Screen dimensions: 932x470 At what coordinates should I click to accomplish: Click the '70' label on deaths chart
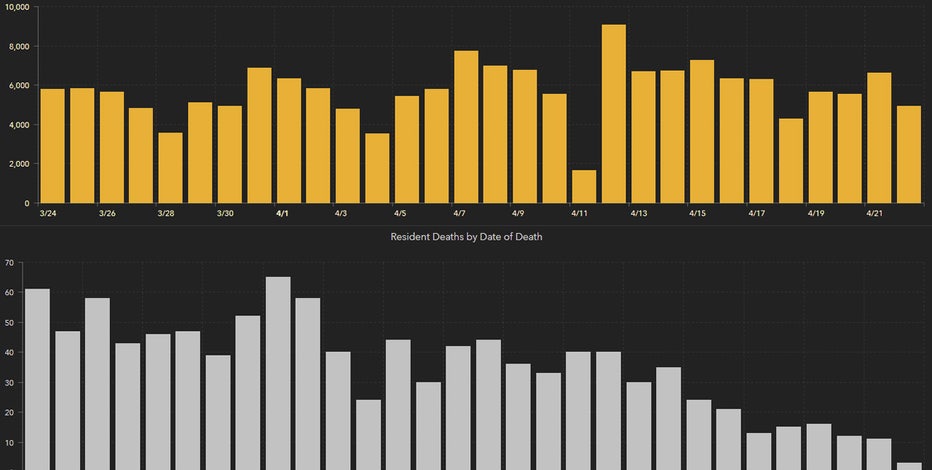point(10,262)
